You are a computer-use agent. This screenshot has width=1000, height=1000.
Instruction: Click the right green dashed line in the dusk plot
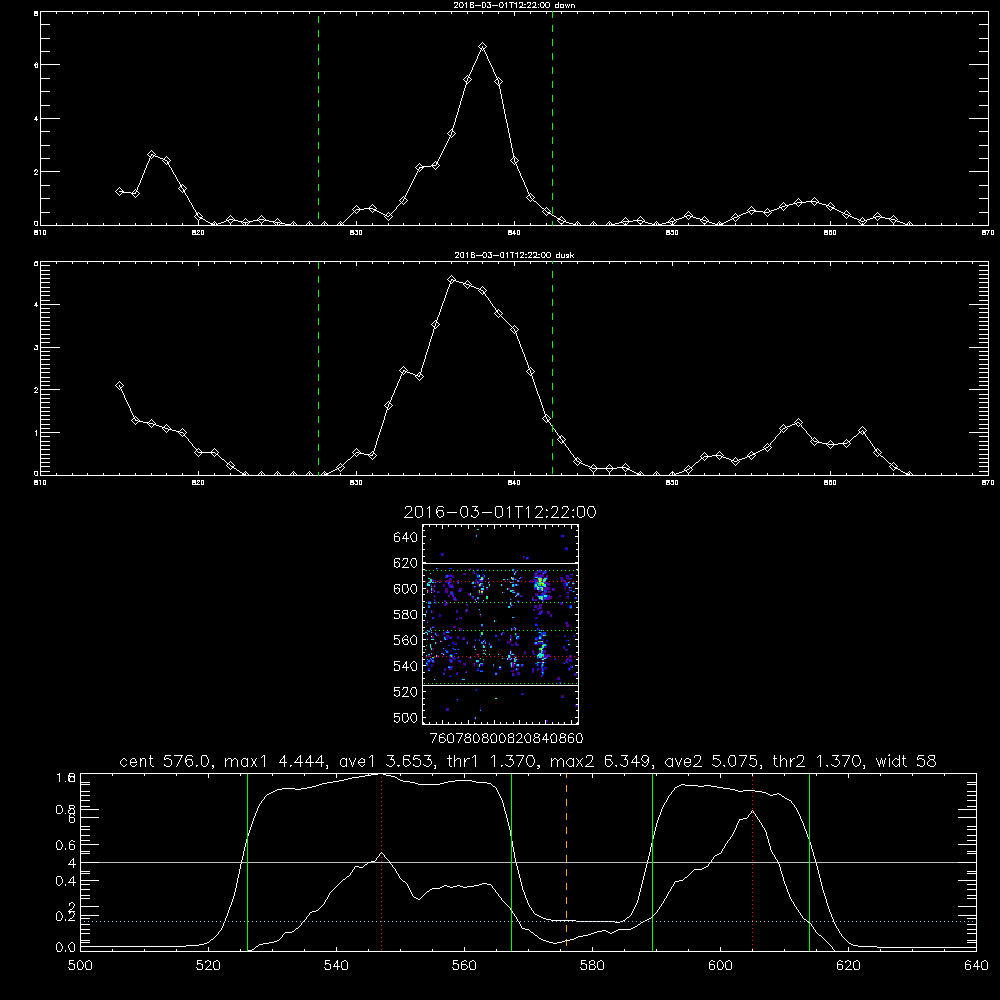tap(552, 369)
